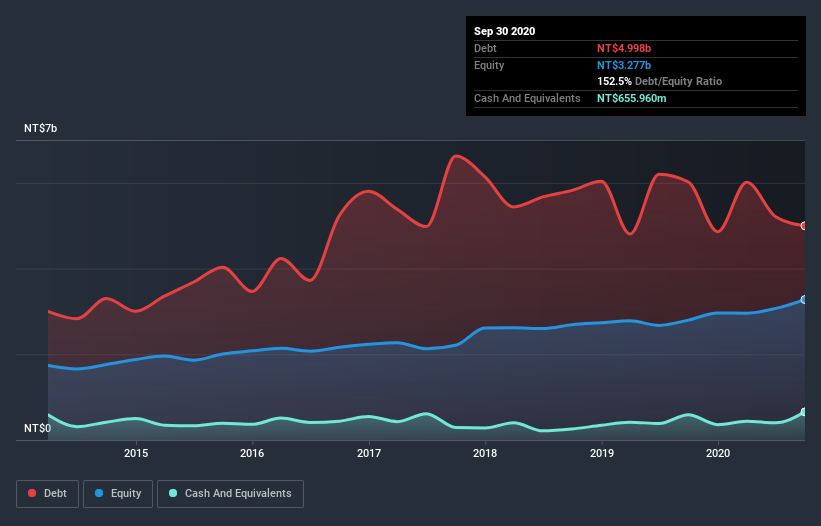Click the NT$4.998b debt value
The image size is (821, 526).
tap(624, 48)
